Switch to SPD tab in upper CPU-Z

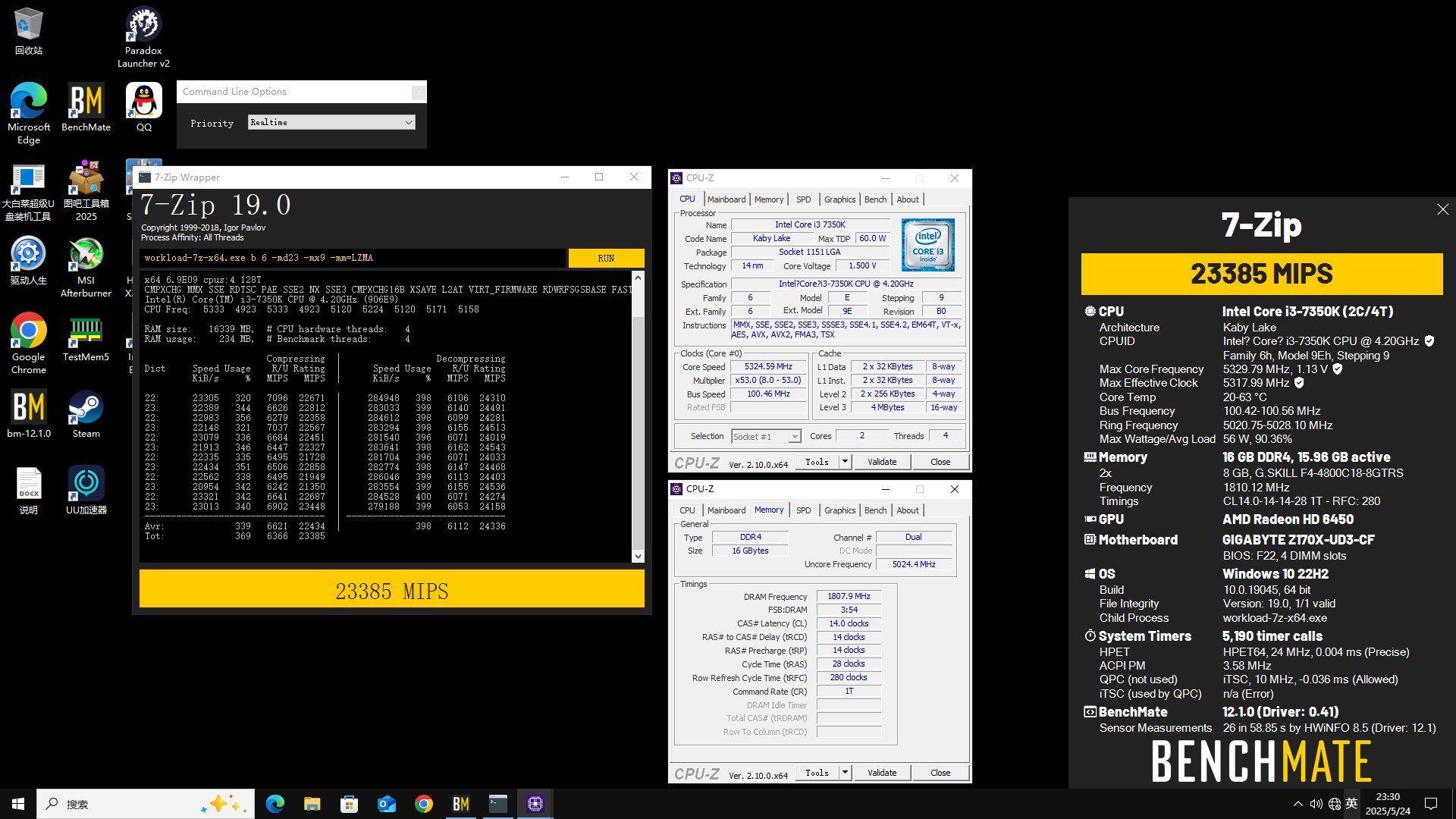click(x=804, y=199)
